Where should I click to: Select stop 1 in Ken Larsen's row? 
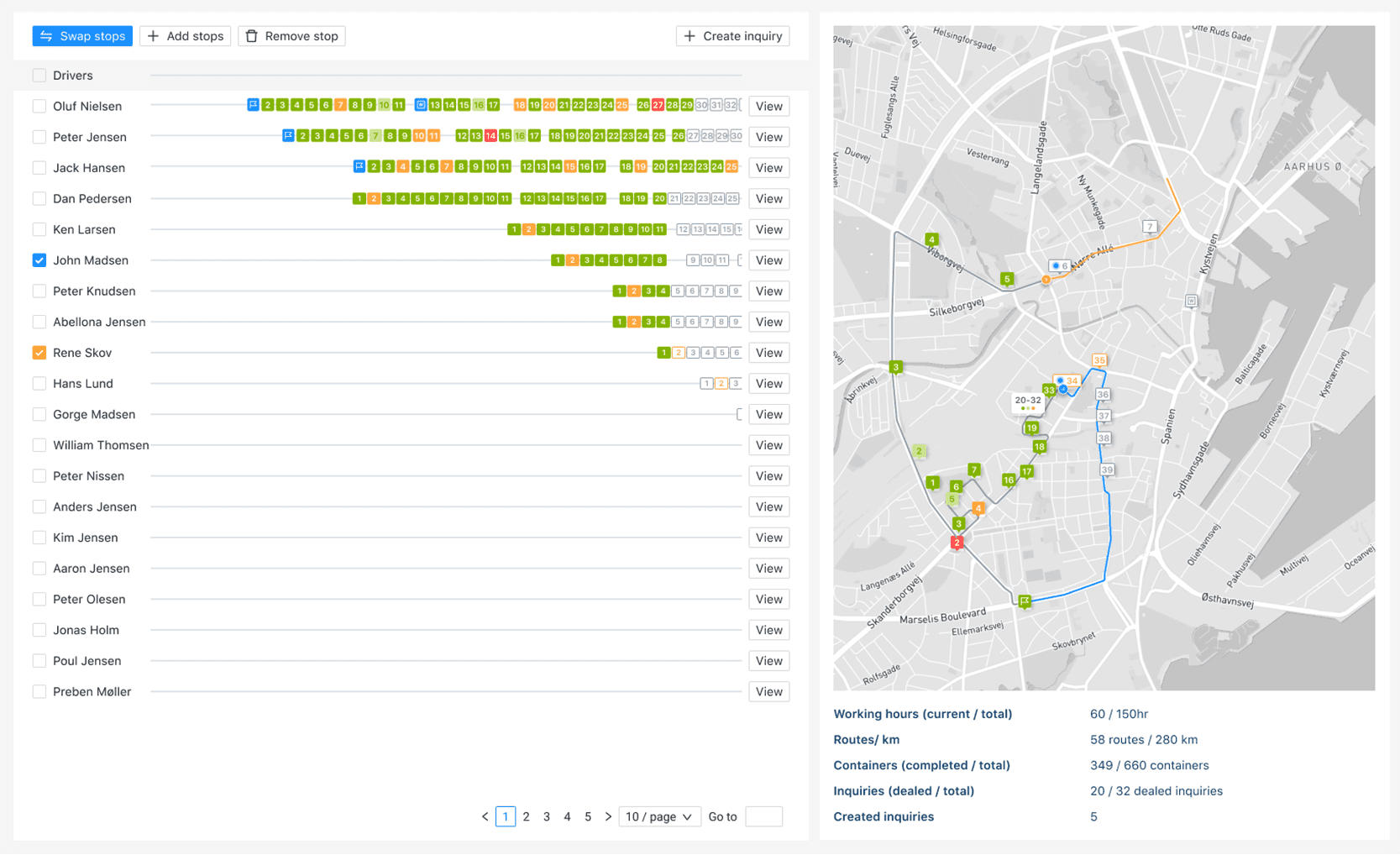pyautogui.click(x=514, y=229)
